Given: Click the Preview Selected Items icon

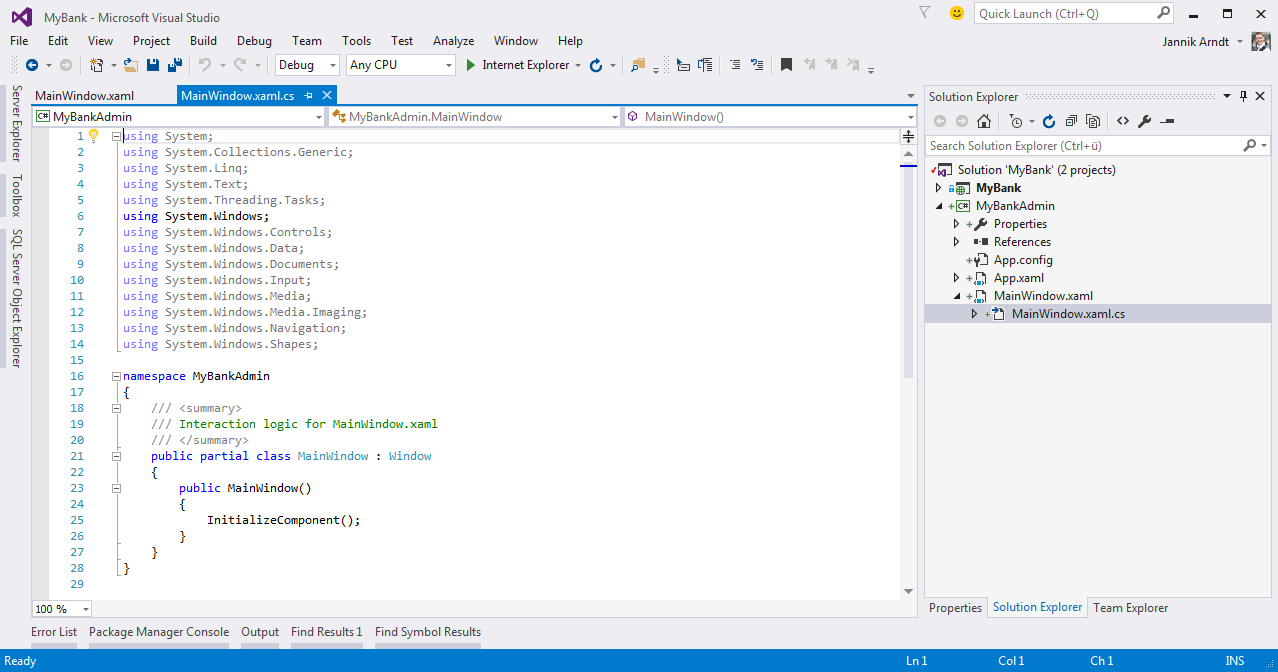Looking at the screenshot, I should tap(1167, 121).
